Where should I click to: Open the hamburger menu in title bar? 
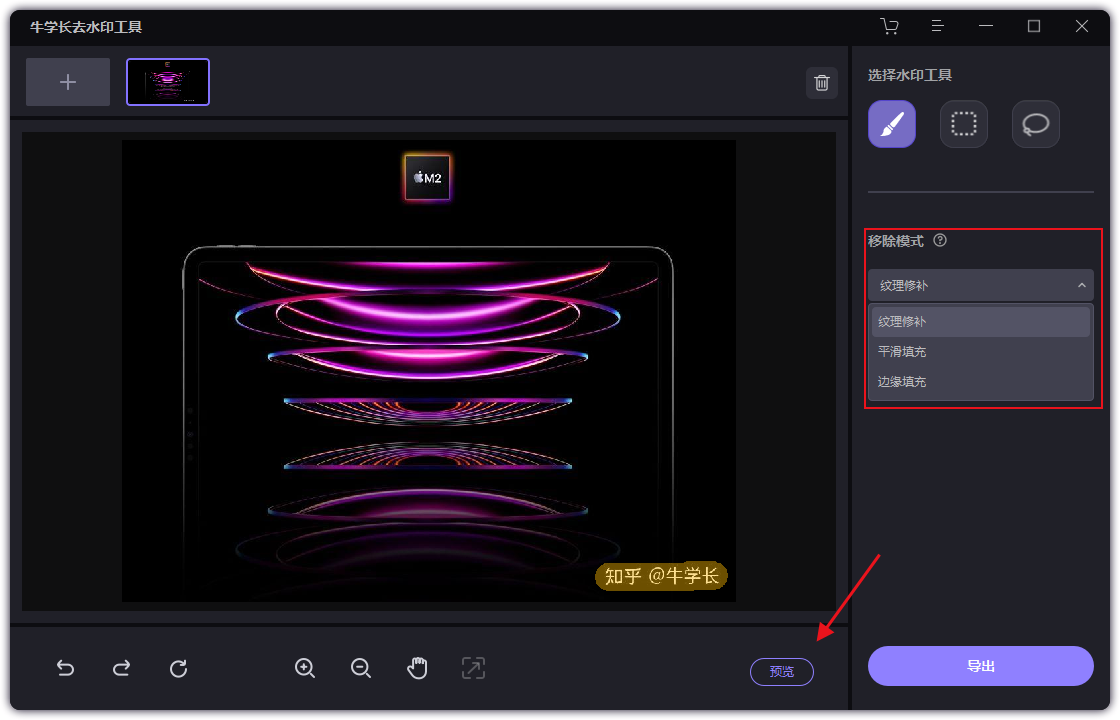pos(938,26)
